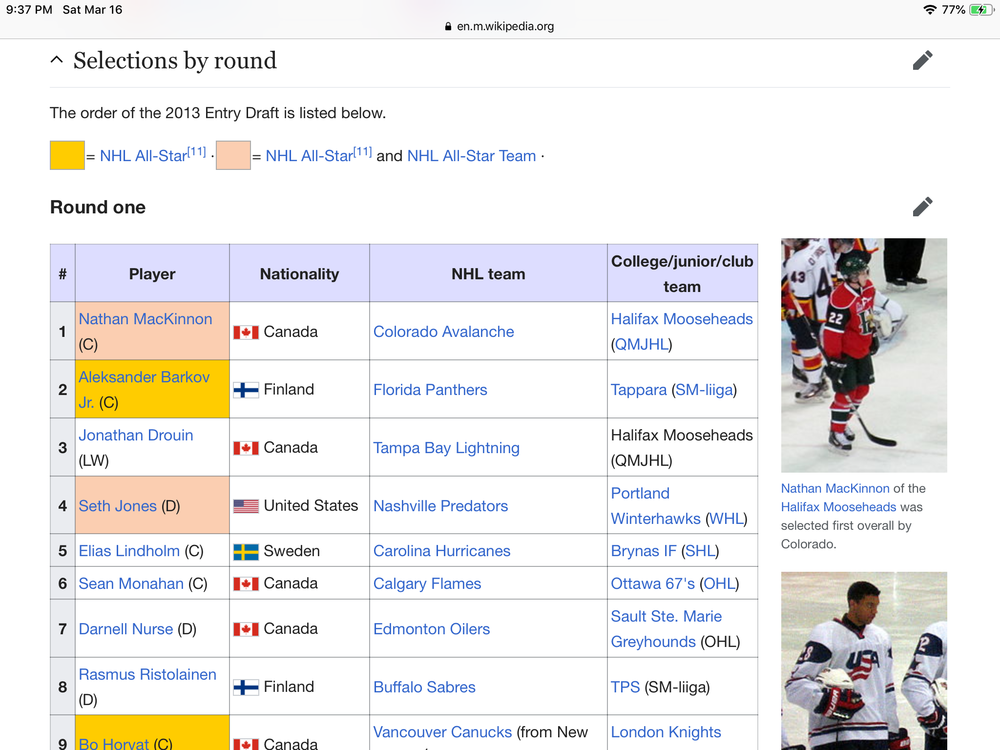Open Bo Horvat player link
This screenshot has width=1000, height=750.
tap(114, 744)
